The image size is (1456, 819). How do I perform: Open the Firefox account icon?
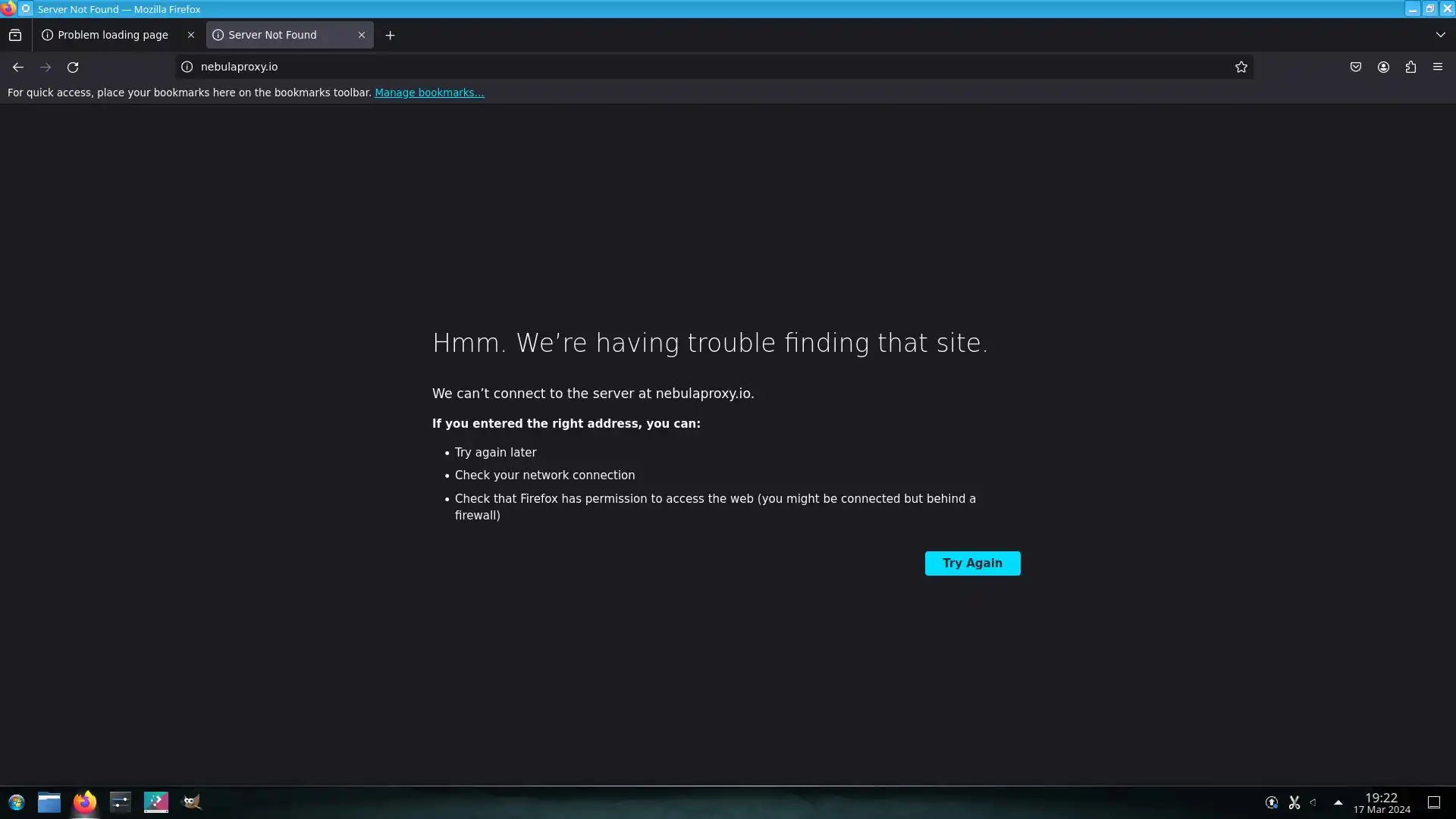coord(1383,67)
